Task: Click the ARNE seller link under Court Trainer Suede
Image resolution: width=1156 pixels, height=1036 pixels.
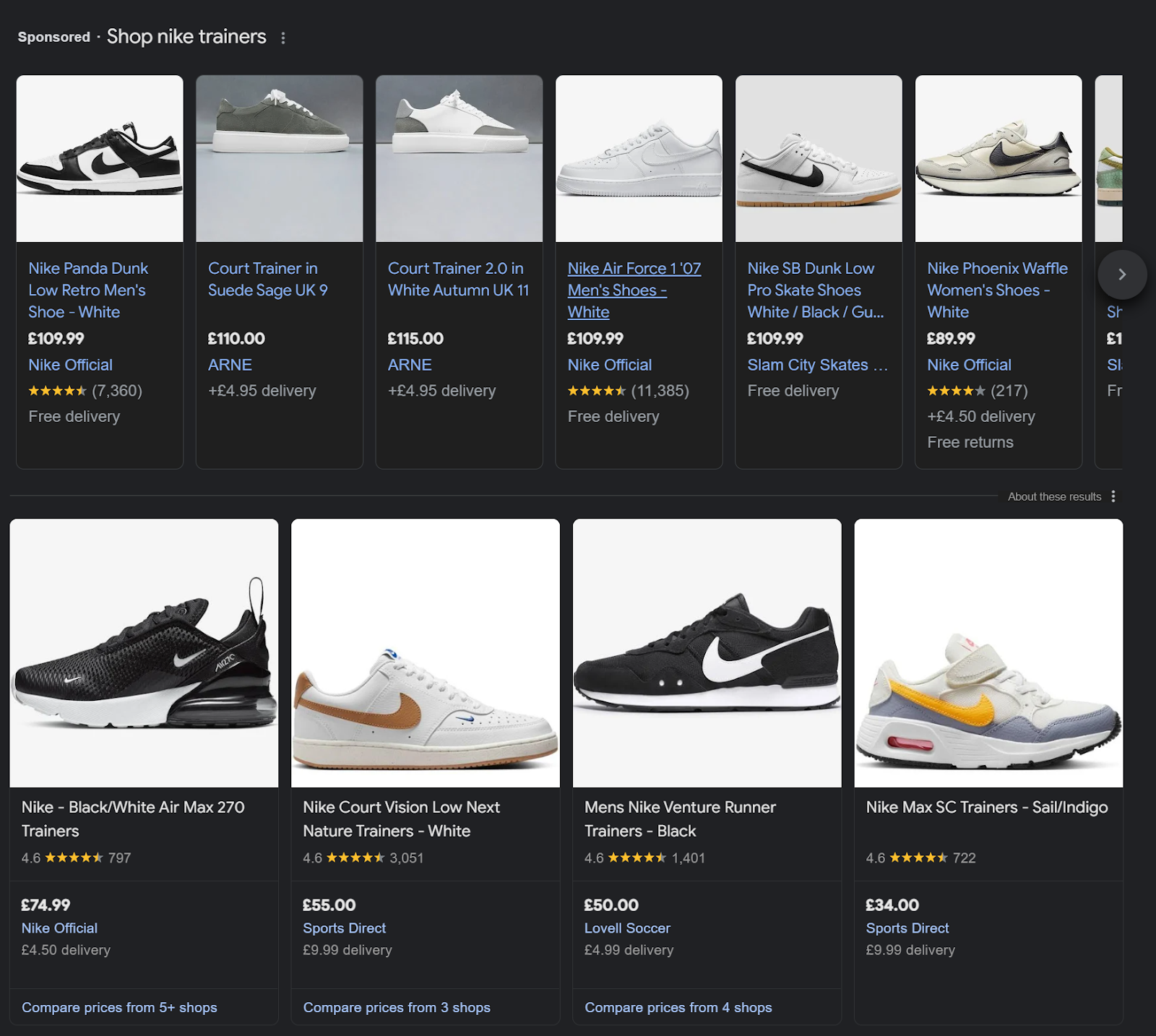Action: coord(230,365)
